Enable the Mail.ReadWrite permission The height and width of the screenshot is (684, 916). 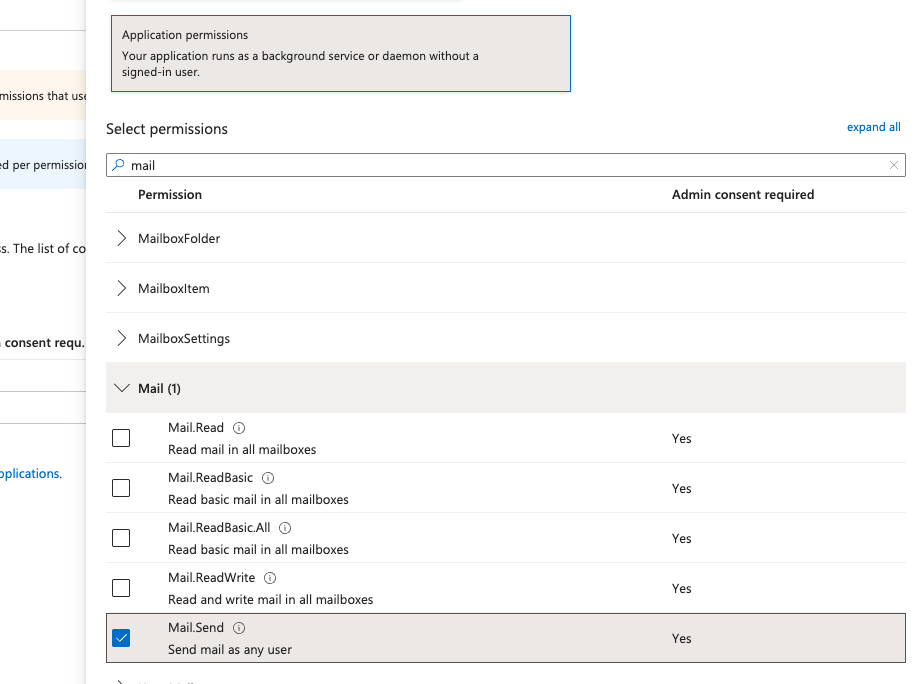(x=121, y=587)
